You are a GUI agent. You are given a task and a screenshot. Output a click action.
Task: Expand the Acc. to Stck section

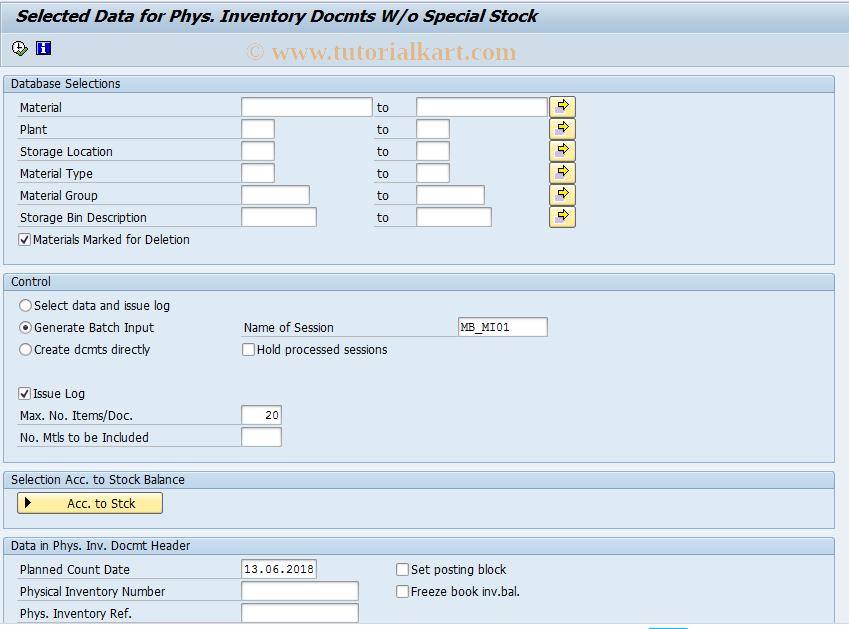[90, 503]
